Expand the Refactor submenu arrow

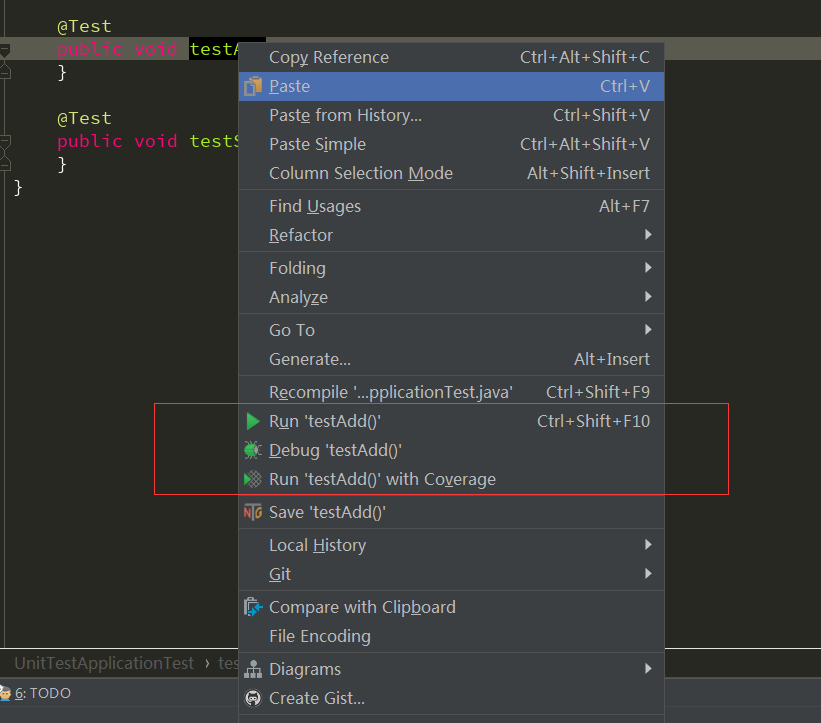(x=648, y=235)
